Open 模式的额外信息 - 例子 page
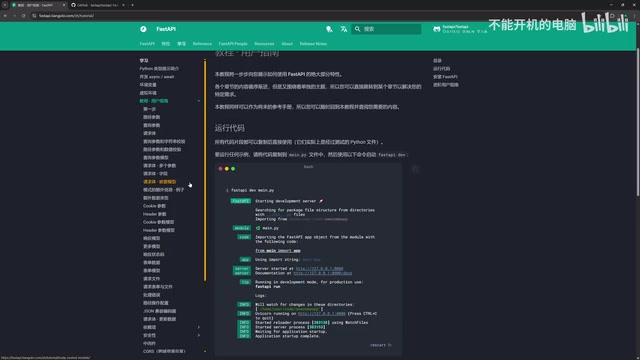 (x=164, y=190)
